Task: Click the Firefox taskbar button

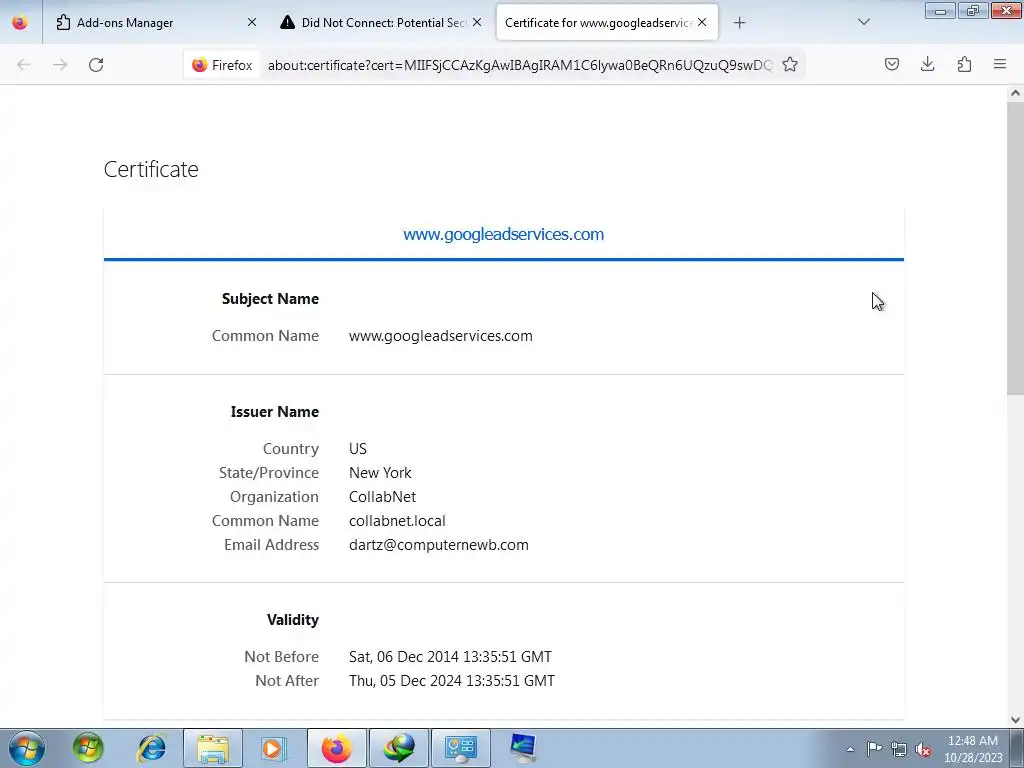Action: click(x=336, y=748)
